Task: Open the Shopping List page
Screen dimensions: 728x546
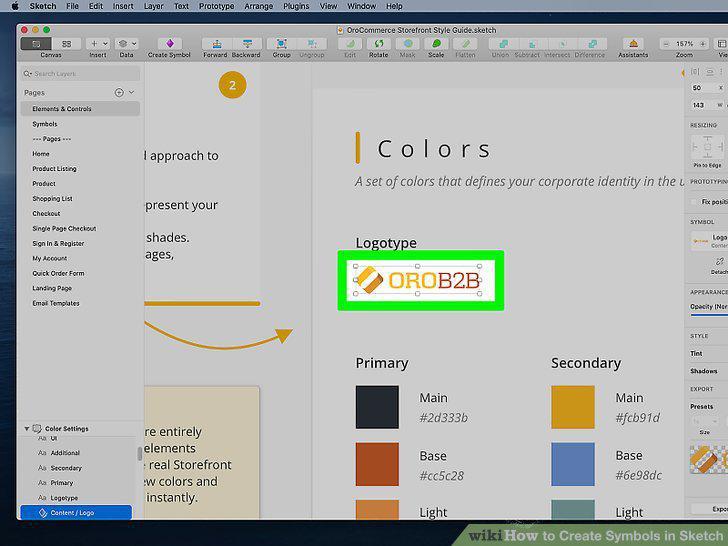Action: pos(52,198)
